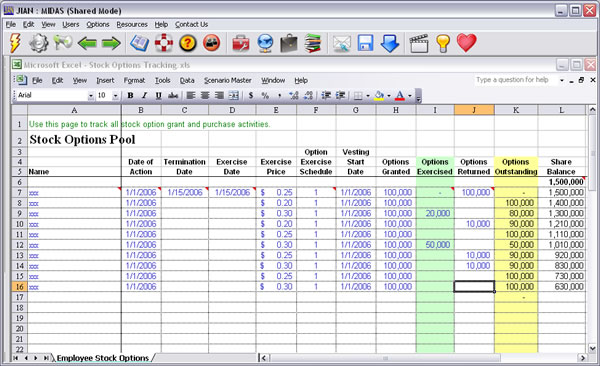Click the stacked books icon

(x=313, y=43)
